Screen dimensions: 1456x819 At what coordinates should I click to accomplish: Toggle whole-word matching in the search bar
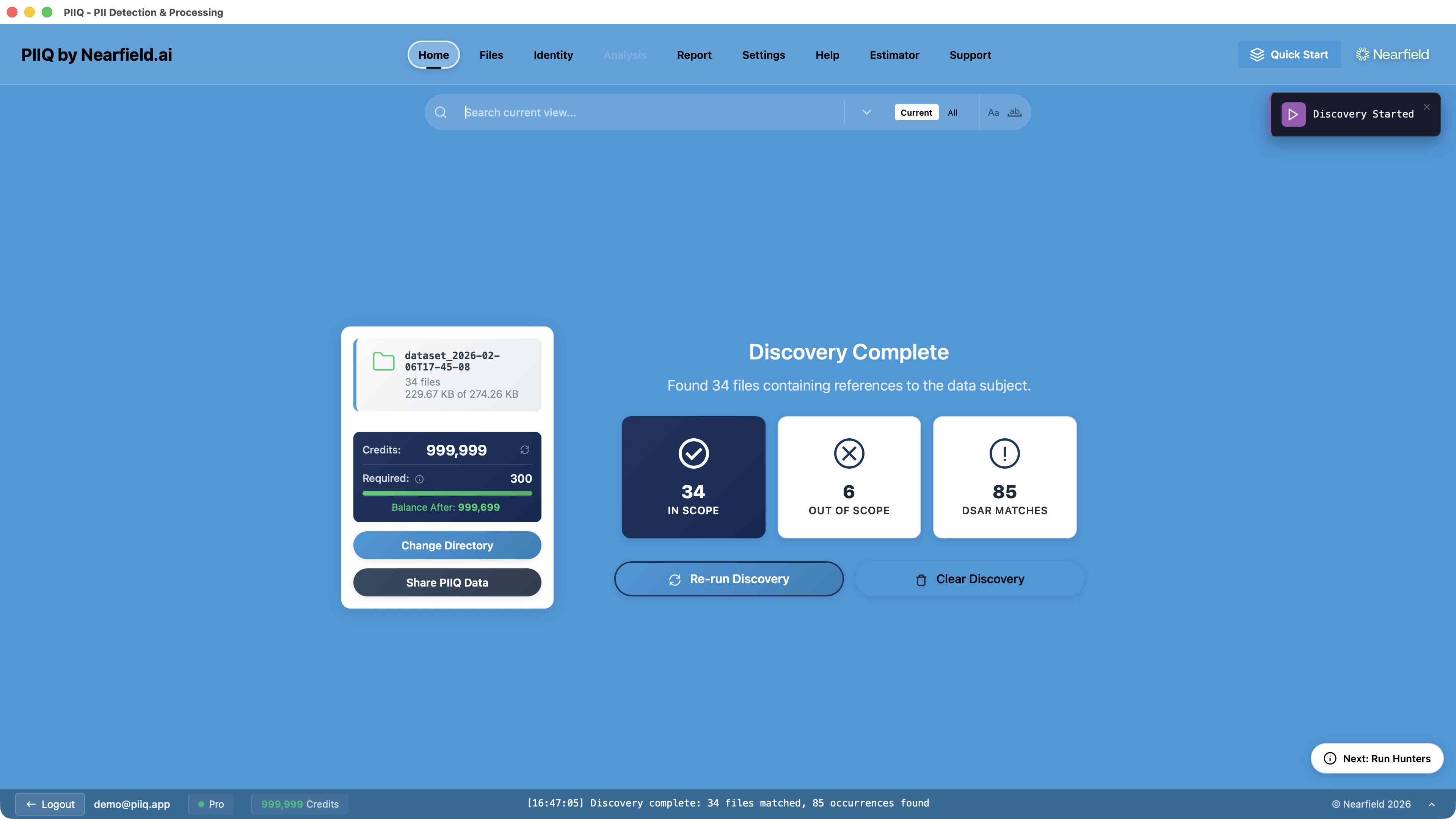click(1014, 112)
